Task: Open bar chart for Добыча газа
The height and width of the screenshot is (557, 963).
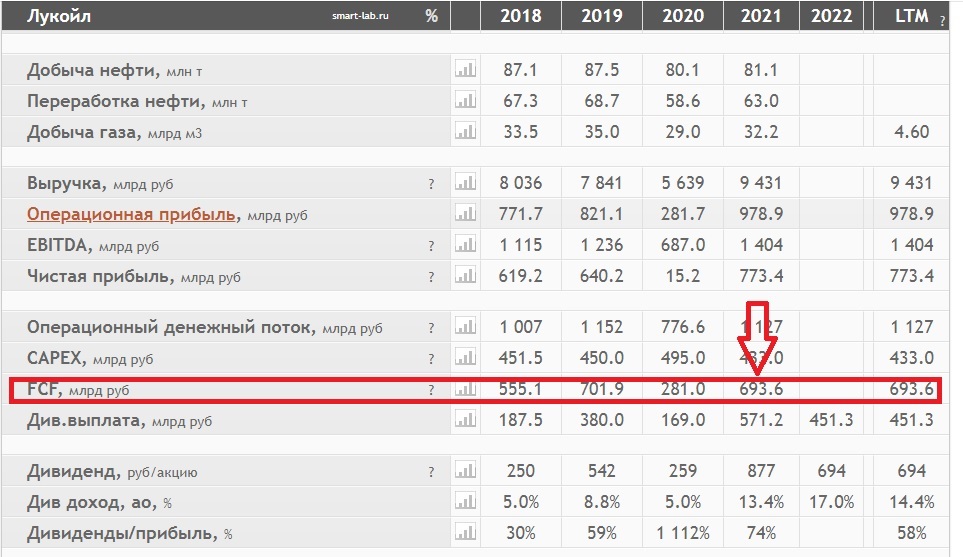Action: point(465,132)
